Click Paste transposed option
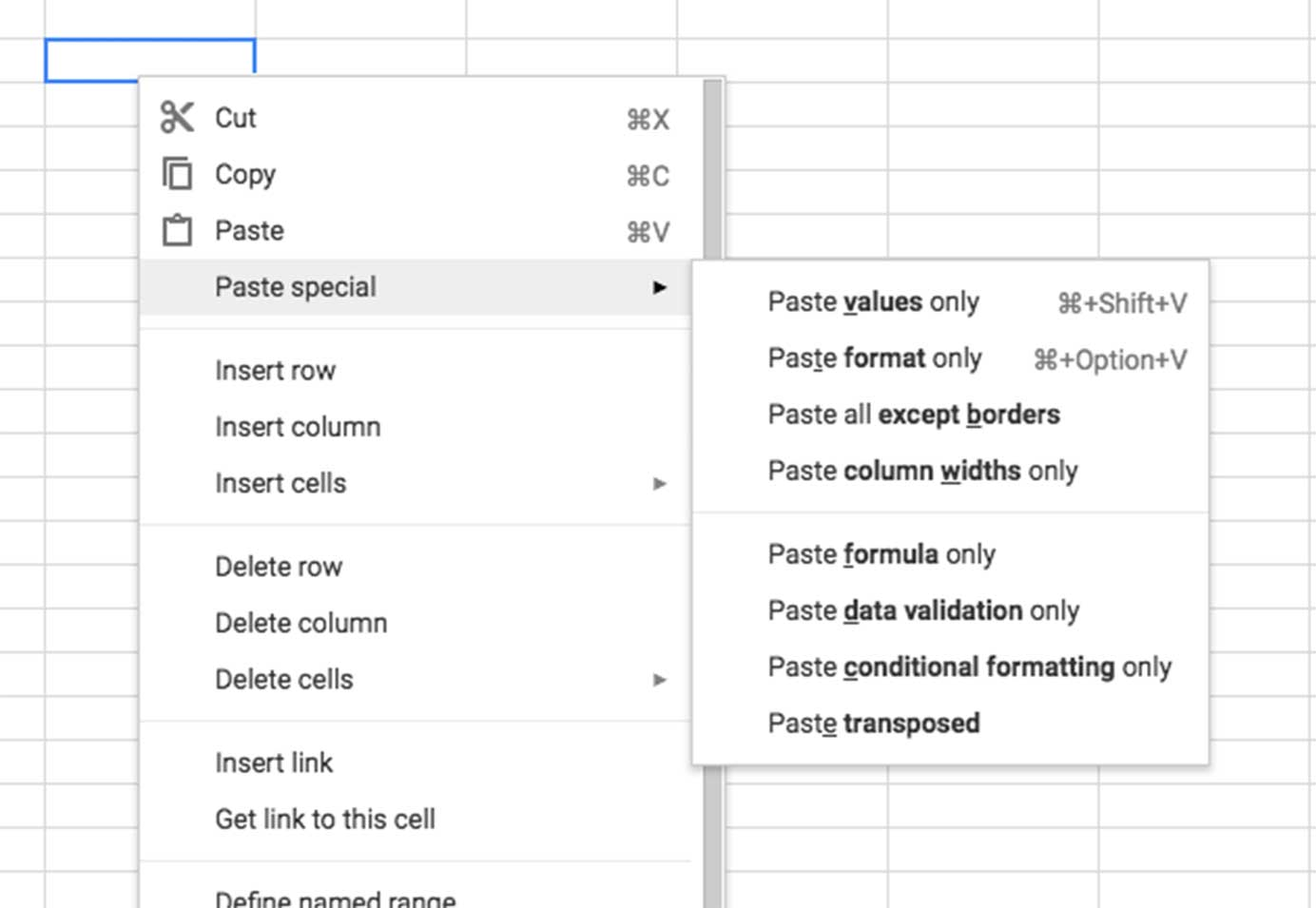The width and height of the screenshot is (1316, 908). pos(873,724)
